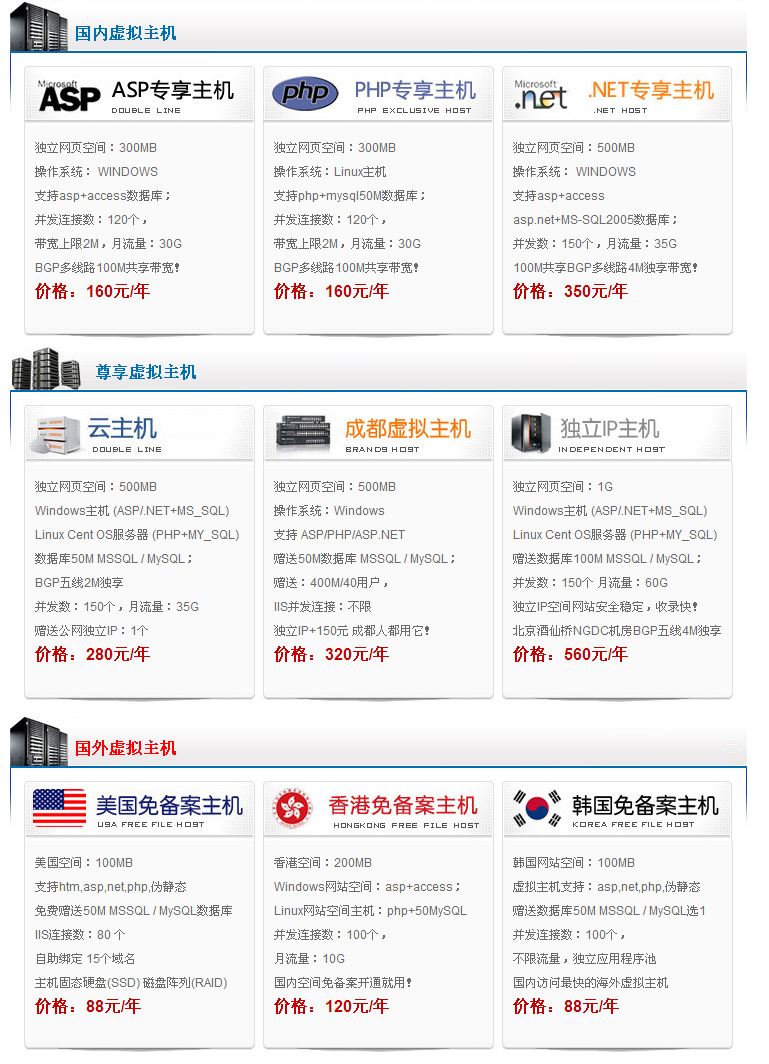The height and width of the screenshot is (1064, 769).
Task: Click the blue PHP oval logo
Action: (305, 94)
